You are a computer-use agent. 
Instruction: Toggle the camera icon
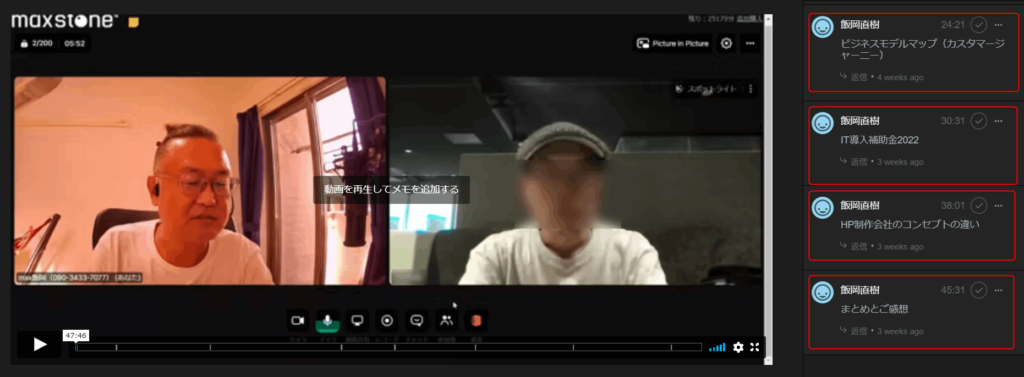(298, 321)
